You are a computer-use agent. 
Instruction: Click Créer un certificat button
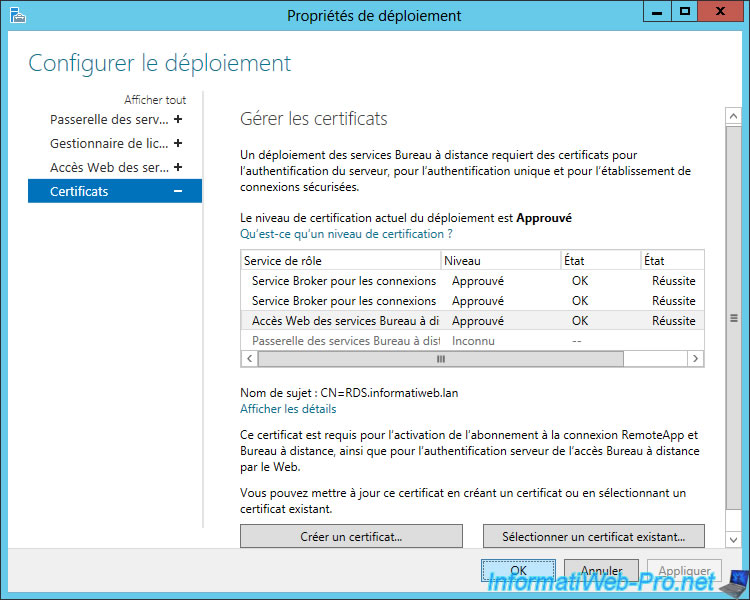(351, 536)
